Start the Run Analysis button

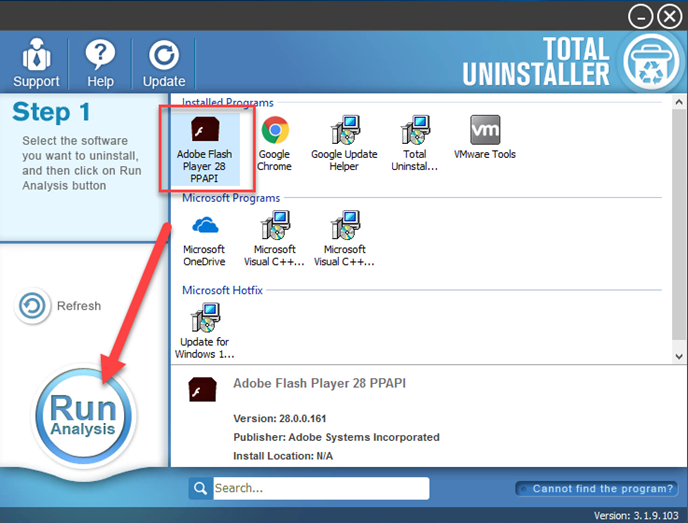coord(83,416)
